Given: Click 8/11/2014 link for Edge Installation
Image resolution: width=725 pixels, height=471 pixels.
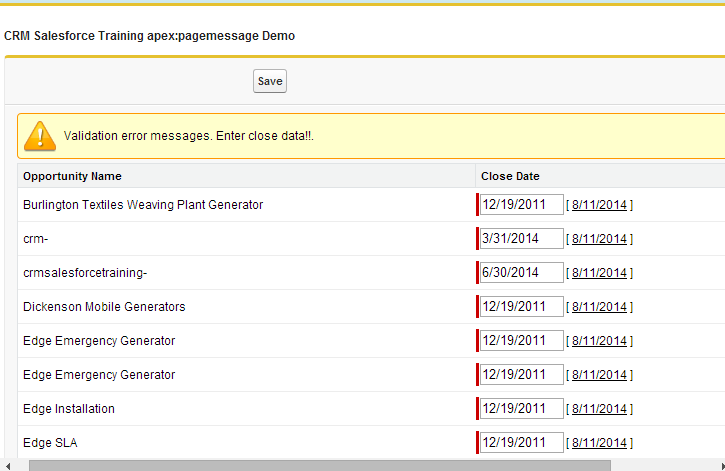Looking at the screenshot, I should point(599,409).
